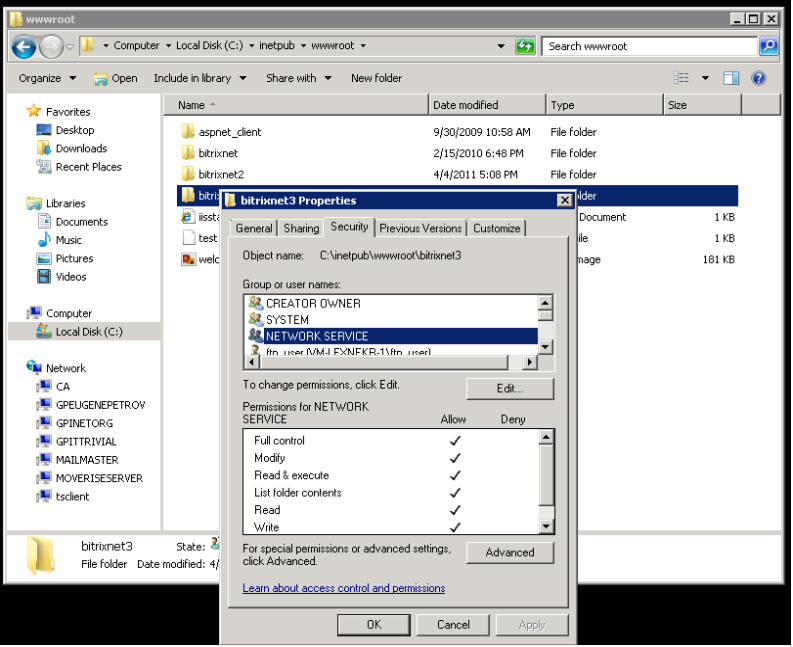
Task: Select the aspnet_client folder icon
Action: [x=188, y=132]
